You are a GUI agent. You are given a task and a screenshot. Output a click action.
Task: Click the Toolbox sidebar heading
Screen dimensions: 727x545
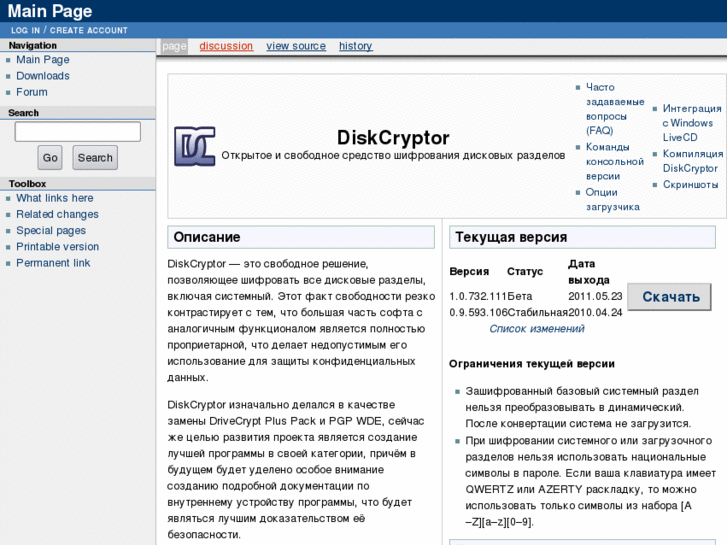27,184
